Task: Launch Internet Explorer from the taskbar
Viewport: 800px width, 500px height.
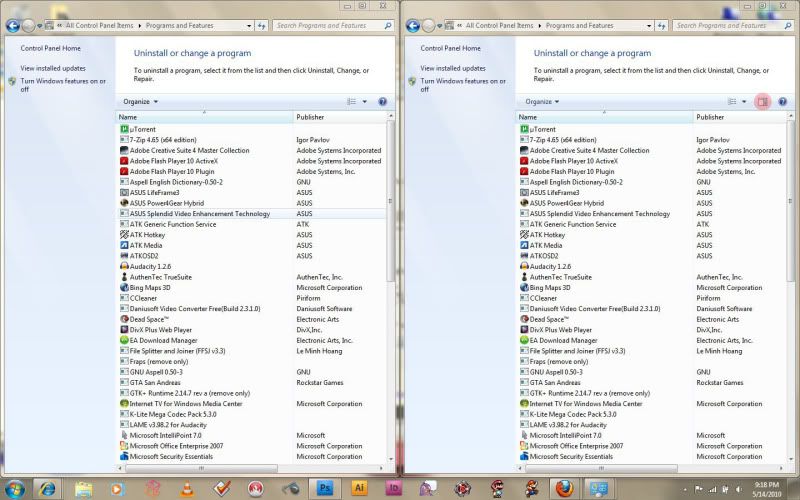Action: coord(47,488)
